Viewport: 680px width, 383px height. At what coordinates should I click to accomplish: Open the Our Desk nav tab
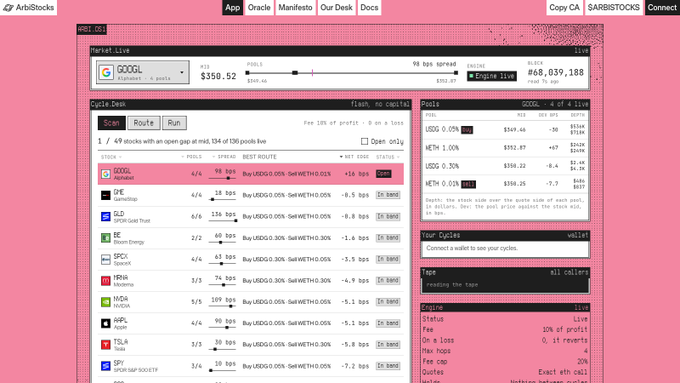pyautogui.click(x=336, y=7)
